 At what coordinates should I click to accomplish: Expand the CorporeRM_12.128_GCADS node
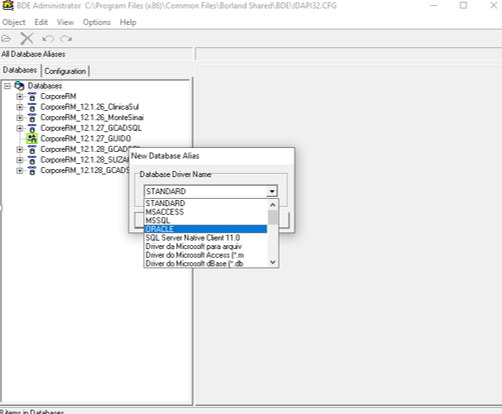click(20, 171)
